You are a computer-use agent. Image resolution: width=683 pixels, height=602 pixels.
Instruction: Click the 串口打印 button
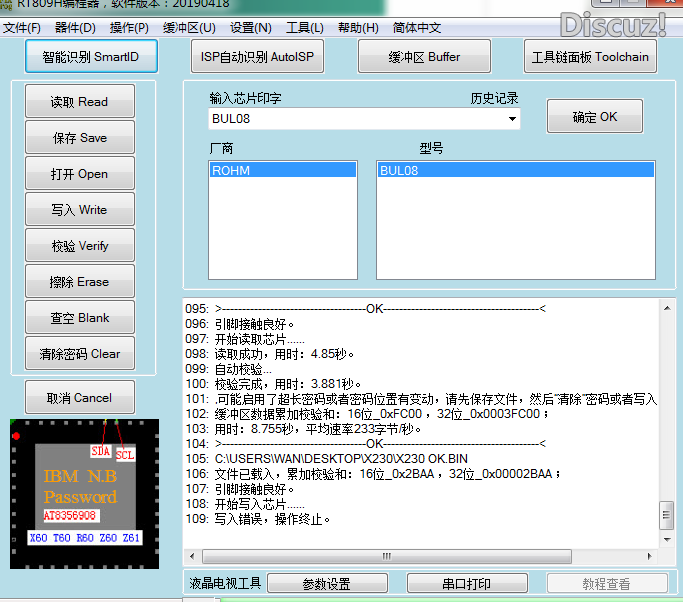467,583
